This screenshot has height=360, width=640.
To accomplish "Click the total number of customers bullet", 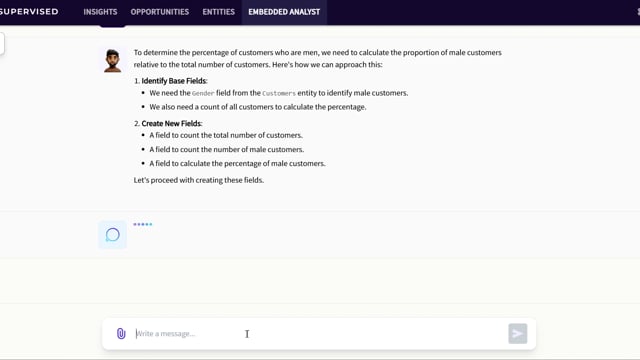I will (x=226, y=135).
